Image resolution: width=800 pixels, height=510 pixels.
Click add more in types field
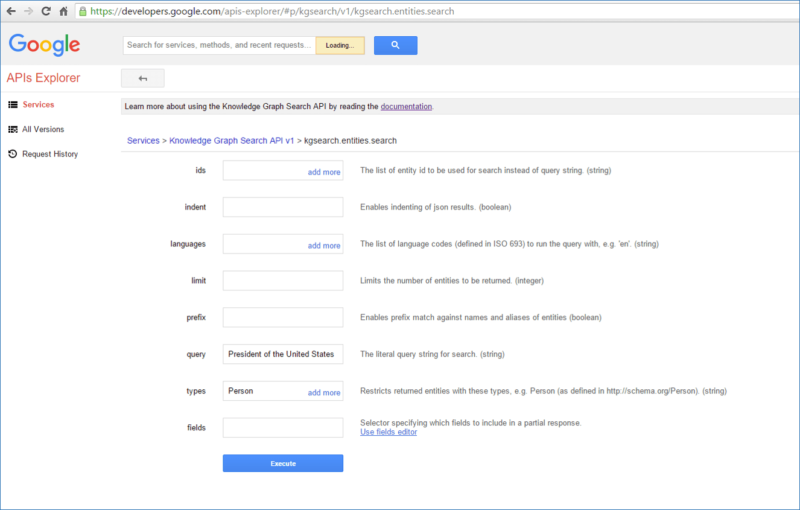(x=324, y=393)
